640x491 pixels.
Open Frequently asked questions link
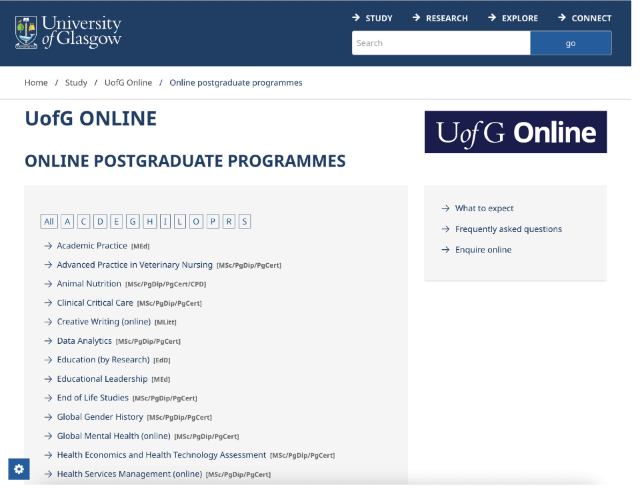pyautogui.click(x=509, y=229)
